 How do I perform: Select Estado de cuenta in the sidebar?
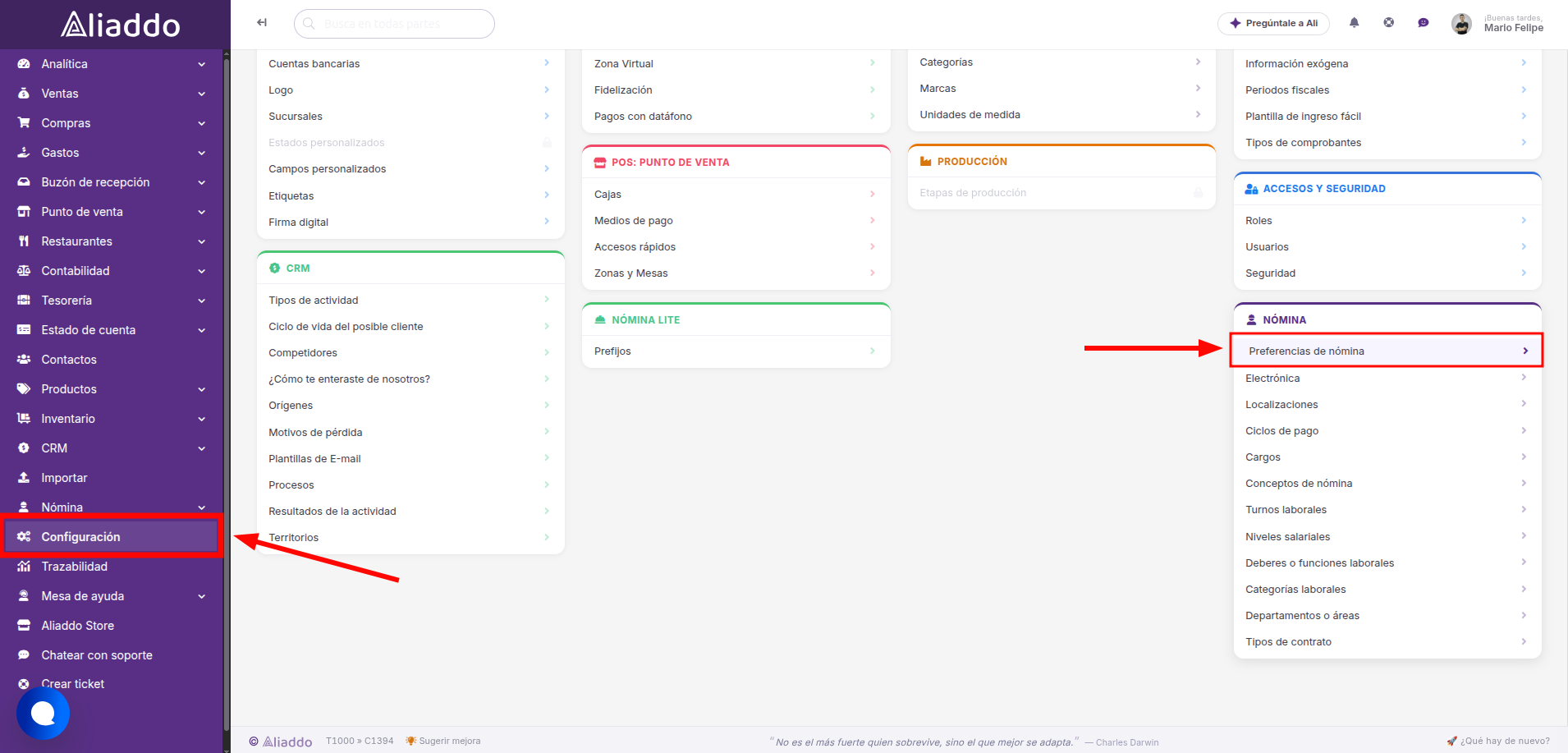click(x=112, y=330)
